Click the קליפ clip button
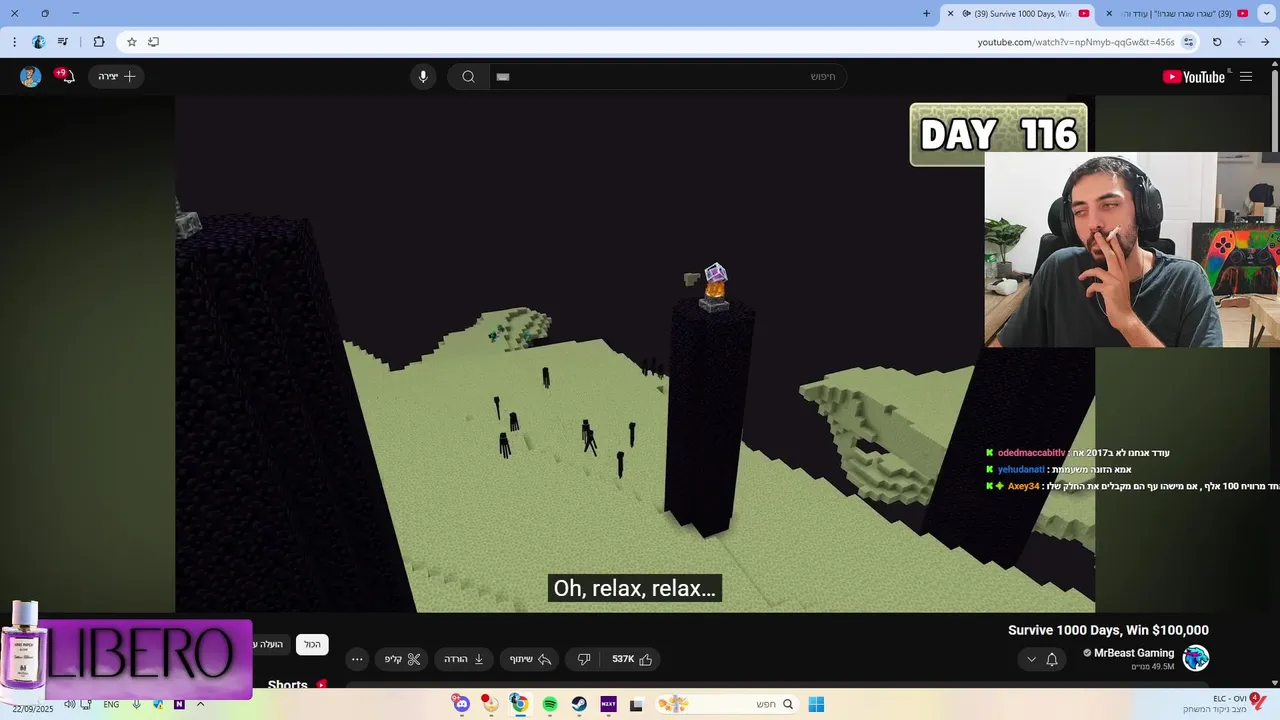The height and width of the screenshot is (720, 1280). 403,659
